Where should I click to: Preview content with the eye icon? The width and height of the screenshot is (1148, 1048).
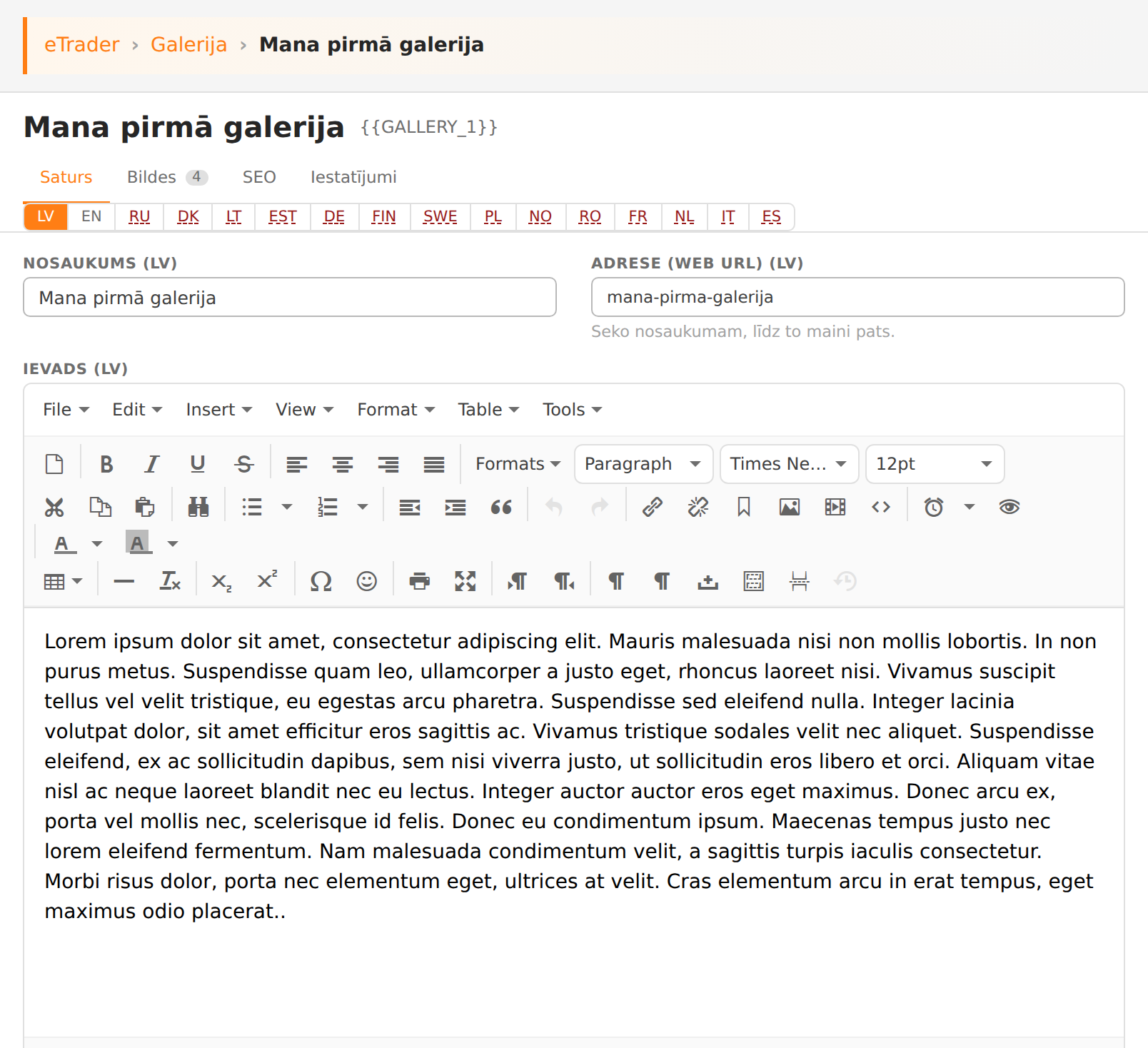tap(1009, 507)
